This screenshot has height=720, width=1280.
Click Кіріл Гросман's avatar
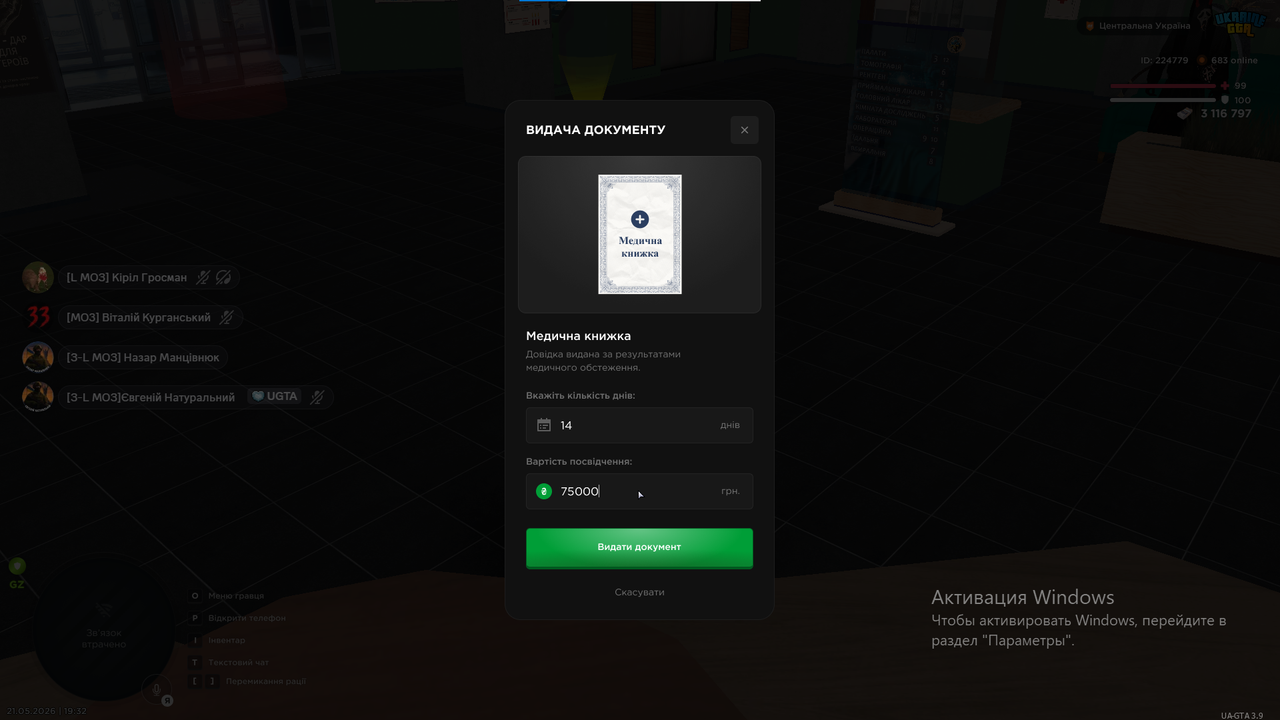point(38,277)
